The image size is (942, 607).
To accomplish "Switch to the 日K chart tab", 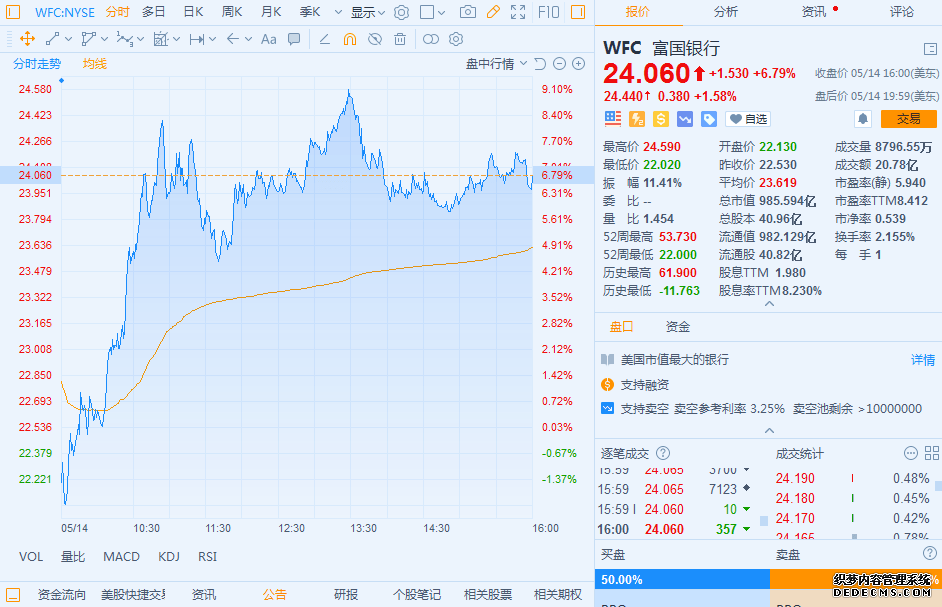I will pyautogui.click(x=193, y=12).
